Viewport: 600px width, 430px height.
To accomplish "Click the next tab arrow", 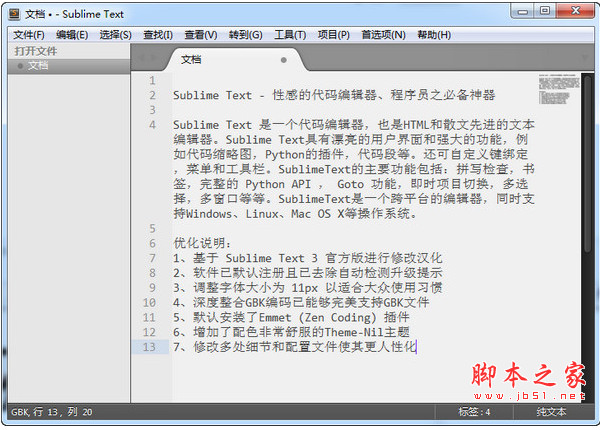I will [154, 59].
